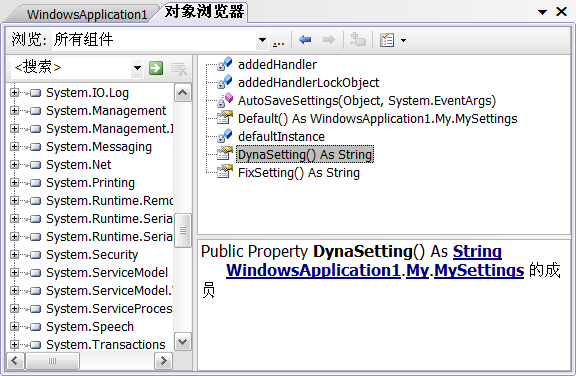The height and width of the screenshot is (376, 576).
Task: Expand the System.Printing node
Action: pyautogui.click(x=14, y=182)
